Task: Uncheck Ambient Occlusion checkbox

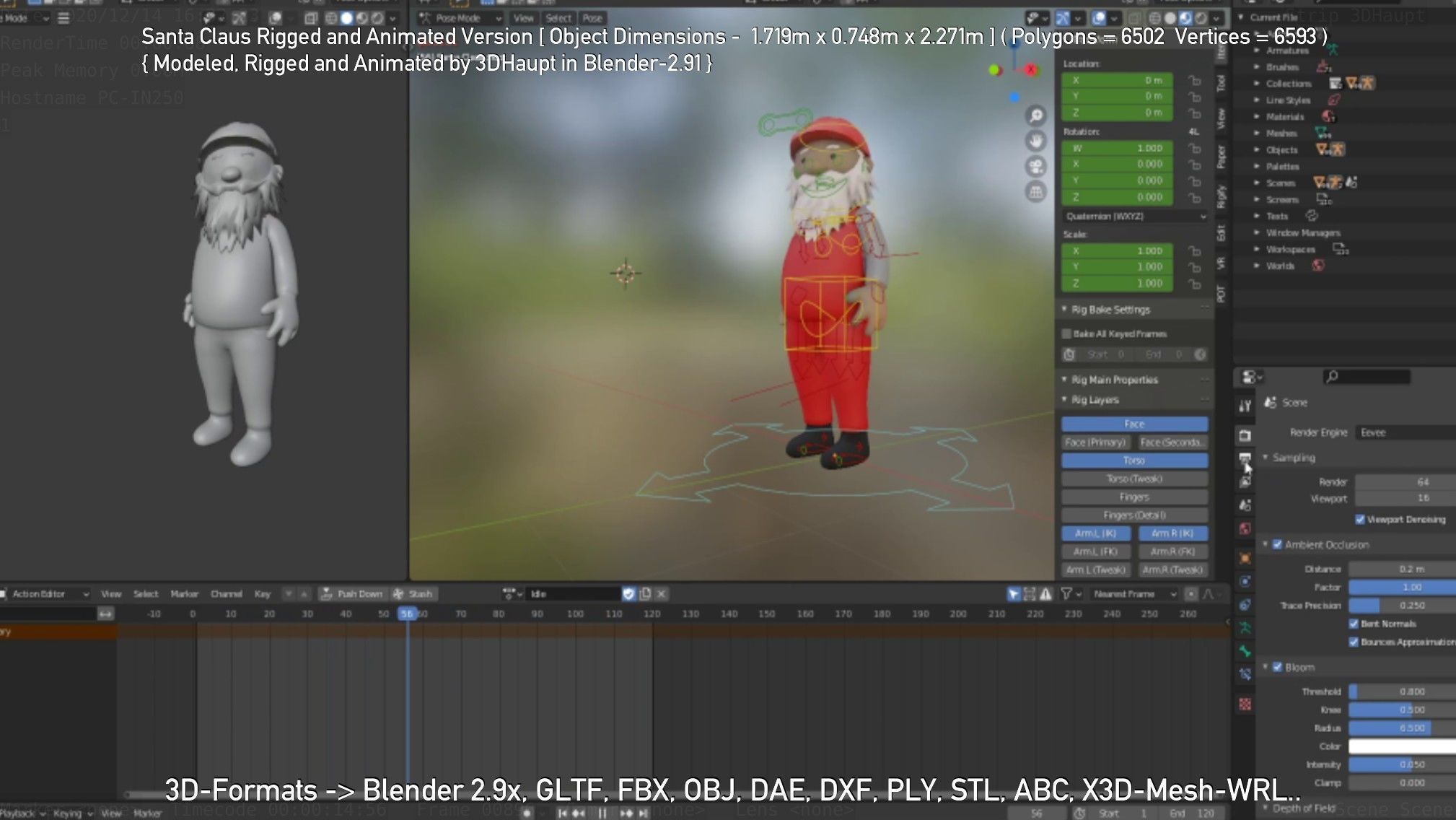Action: point(1277,544)
